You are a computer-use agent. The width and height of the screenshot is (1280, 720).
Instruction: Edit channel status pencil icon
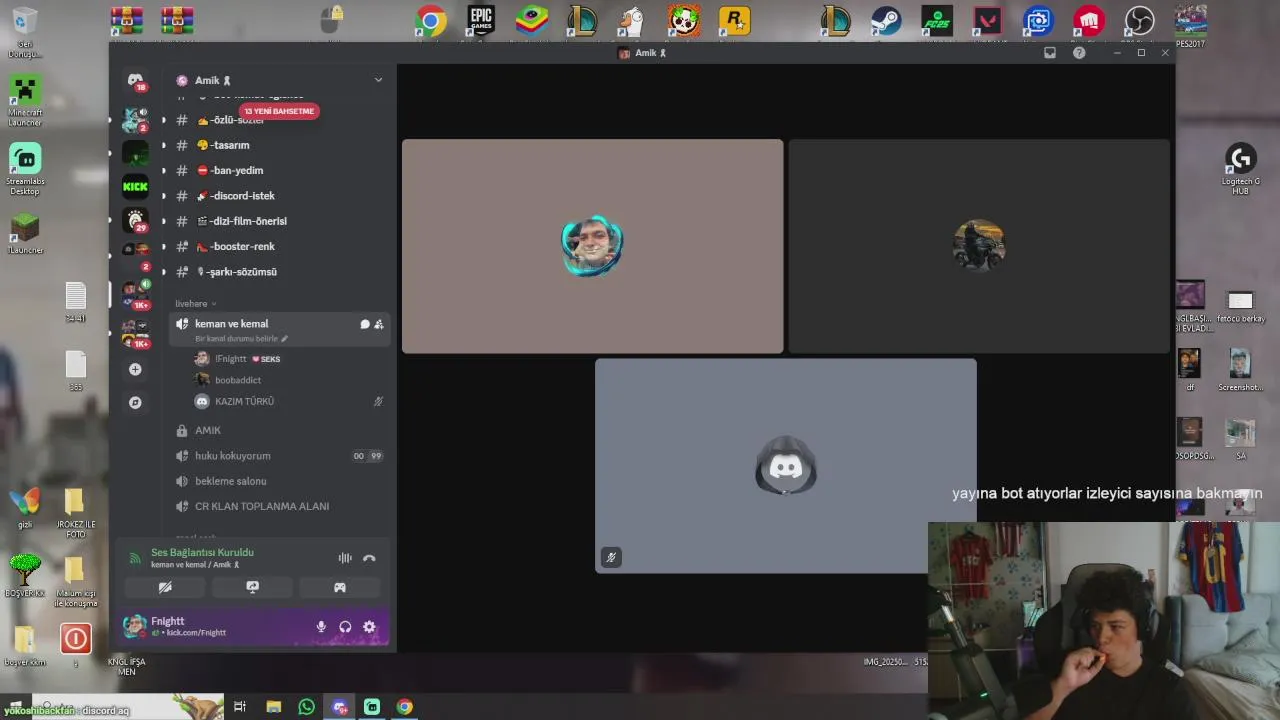click(284, 339)
